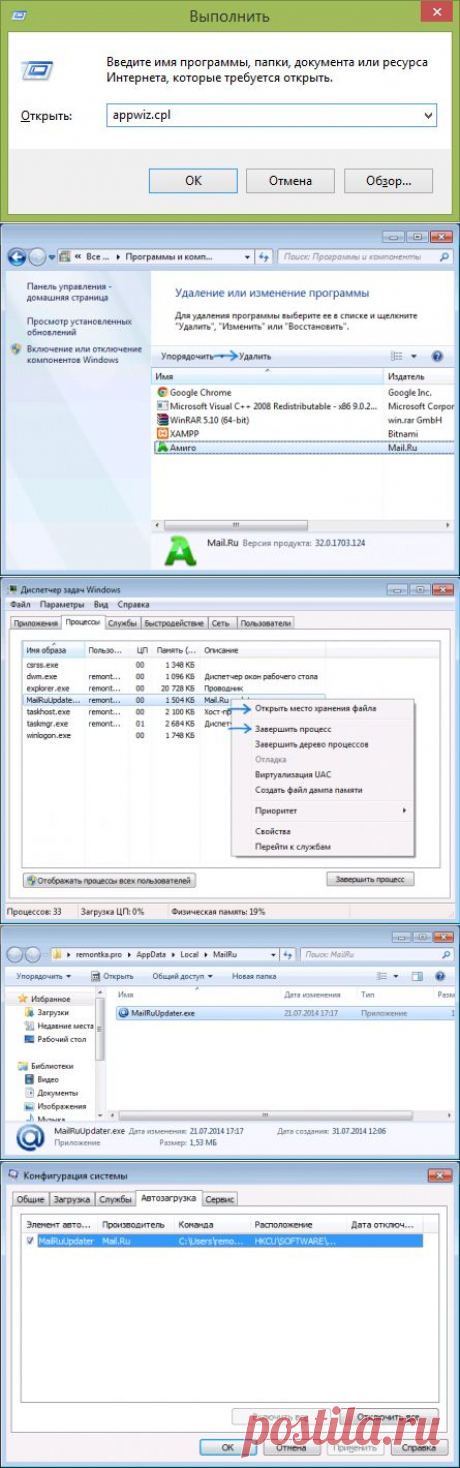
Task: Choose Создать файл дампа памяти
Action: click(309, 790)
